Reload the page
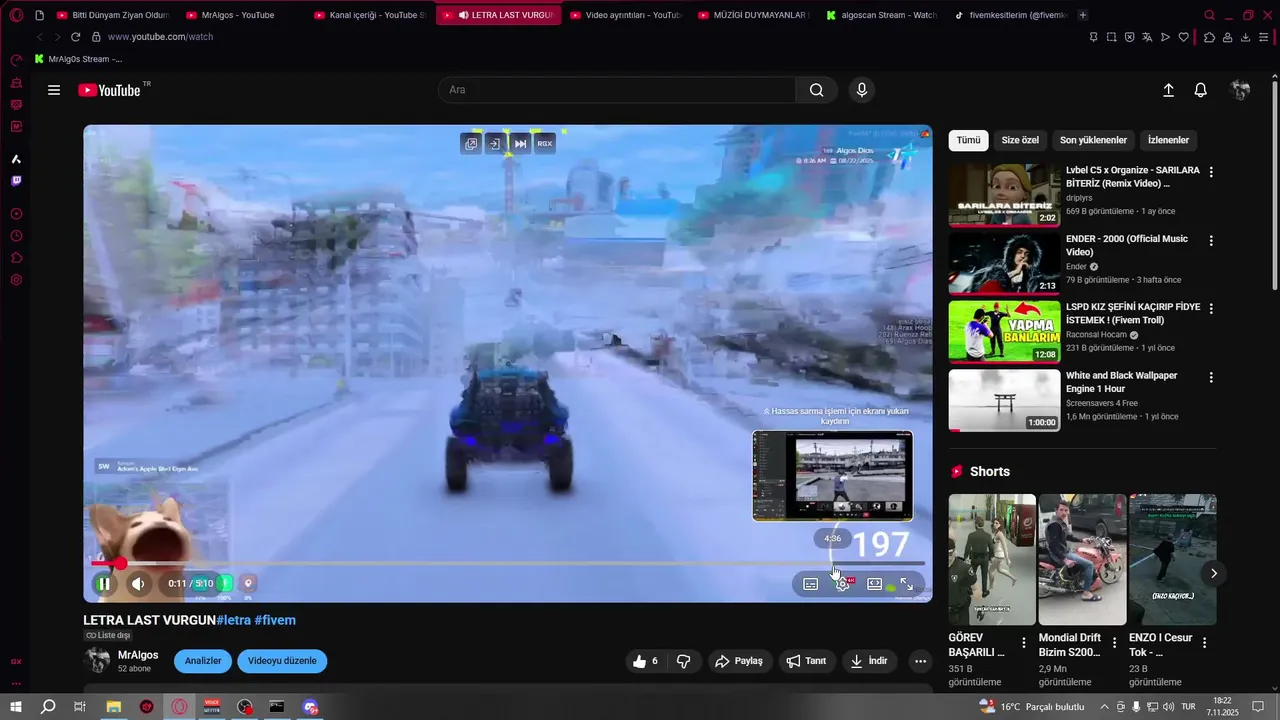The width and height of the screenshot is (1280, 720). pos(75,37)
